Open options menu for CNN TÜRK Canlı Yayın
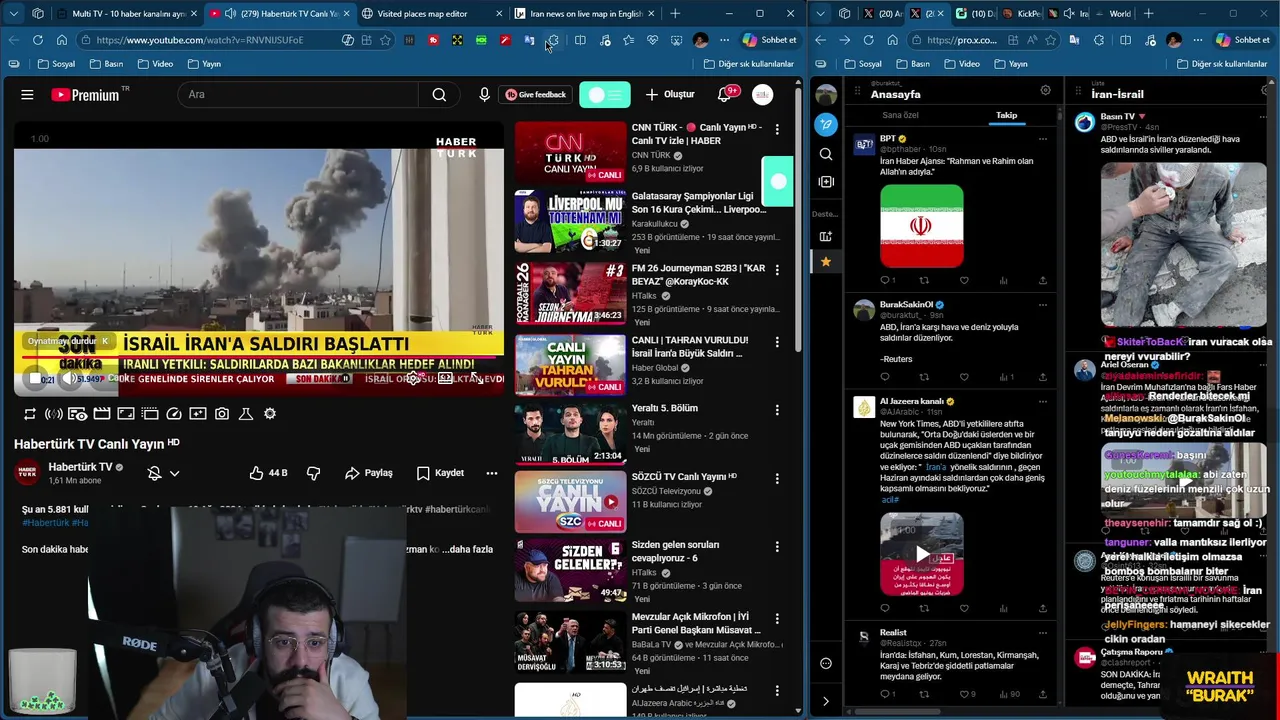The width and height of the screenshot is (1280, 720). 777,129
